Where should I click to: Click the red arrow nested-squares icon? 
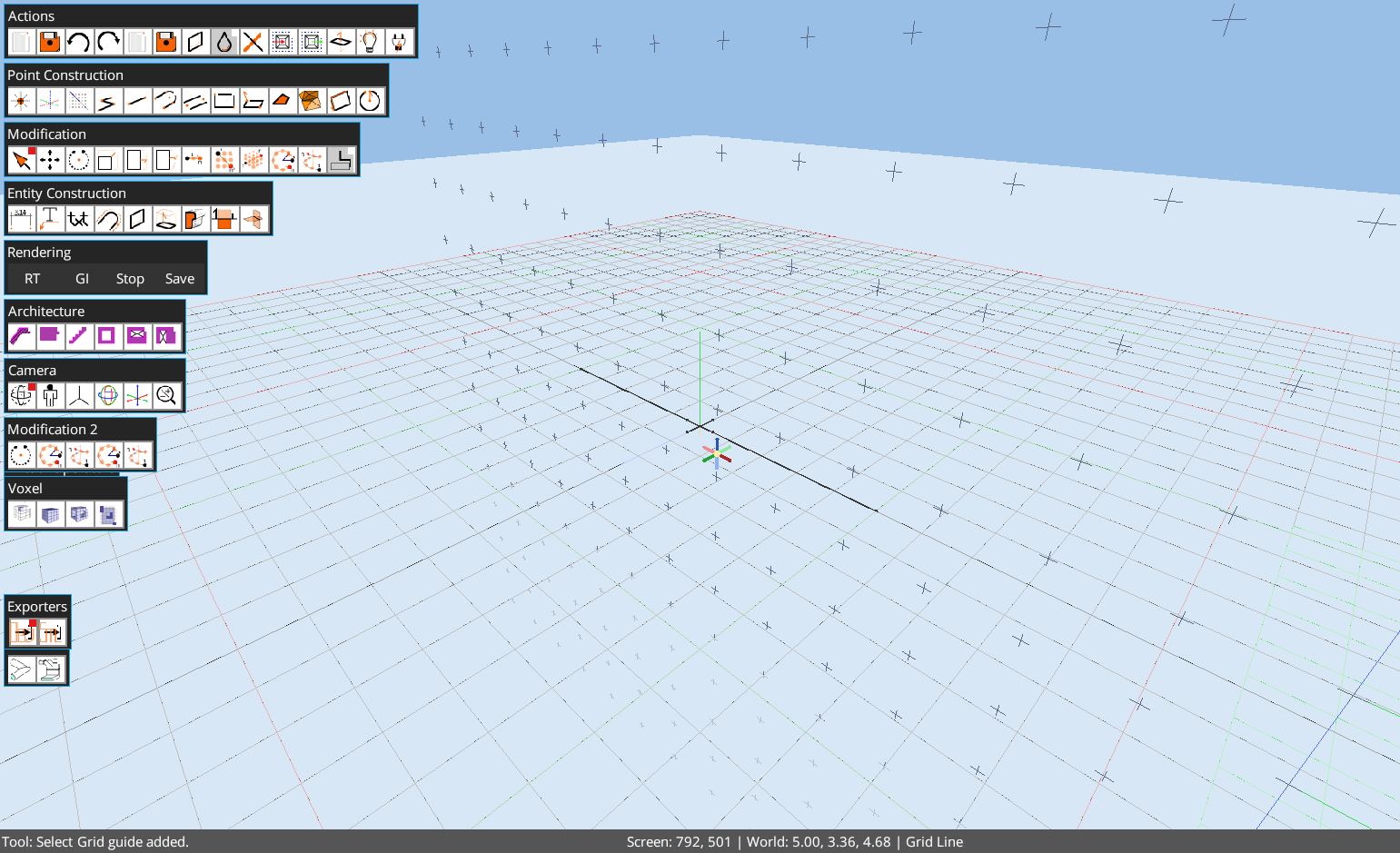click(x=283, y=42)
